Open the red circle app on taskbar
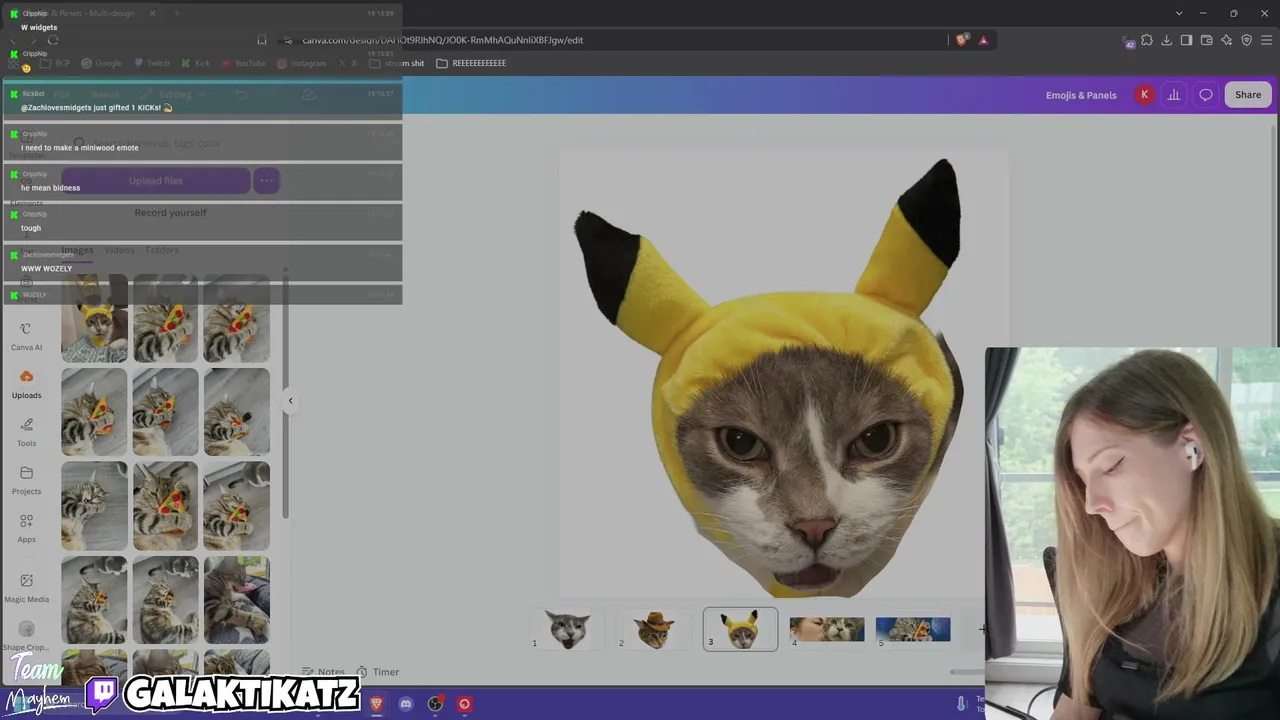 pyautogui.click(x=464, y=704)
